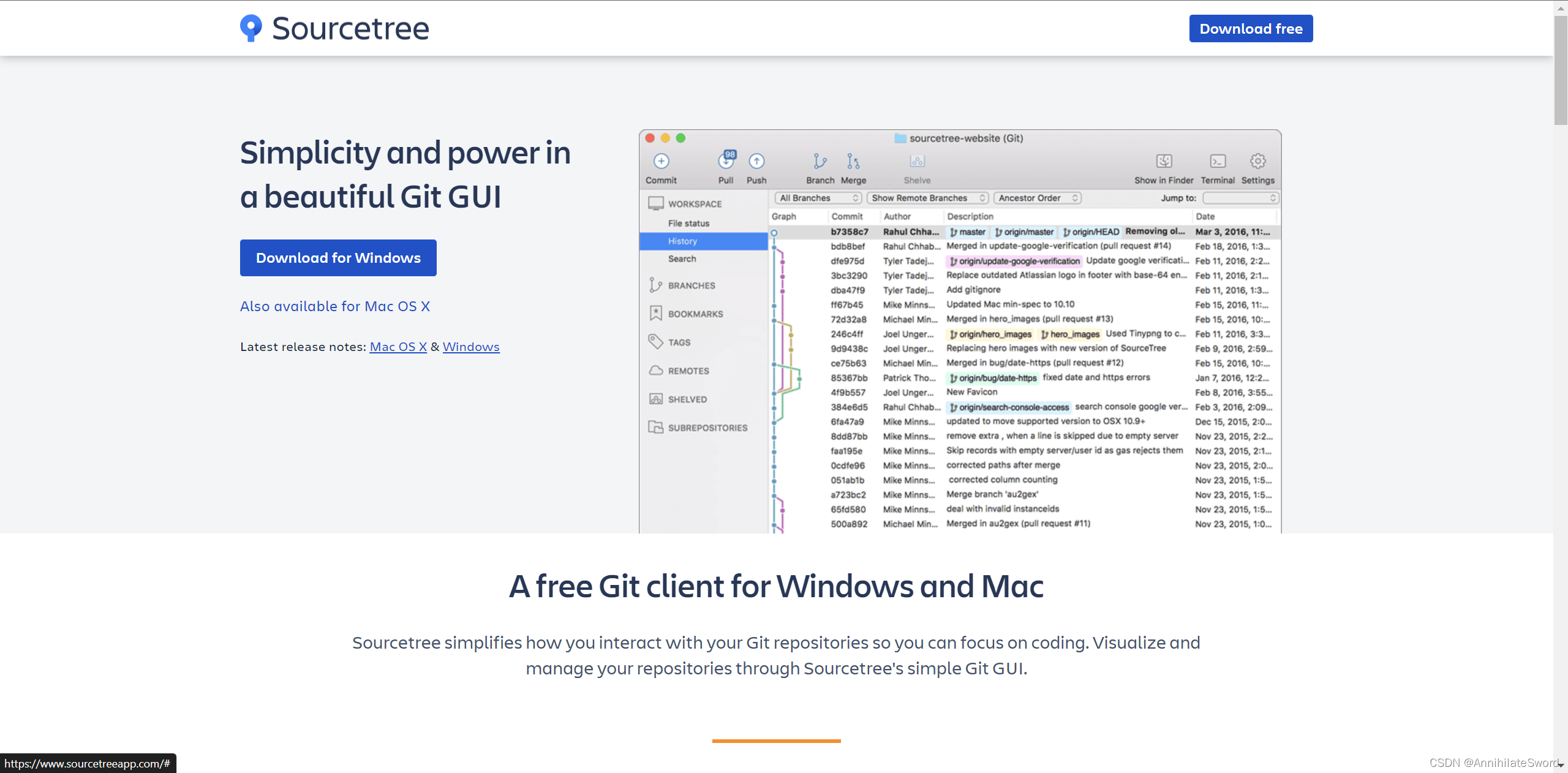Open the Ancestor Order dropdown

[1037, 198]
